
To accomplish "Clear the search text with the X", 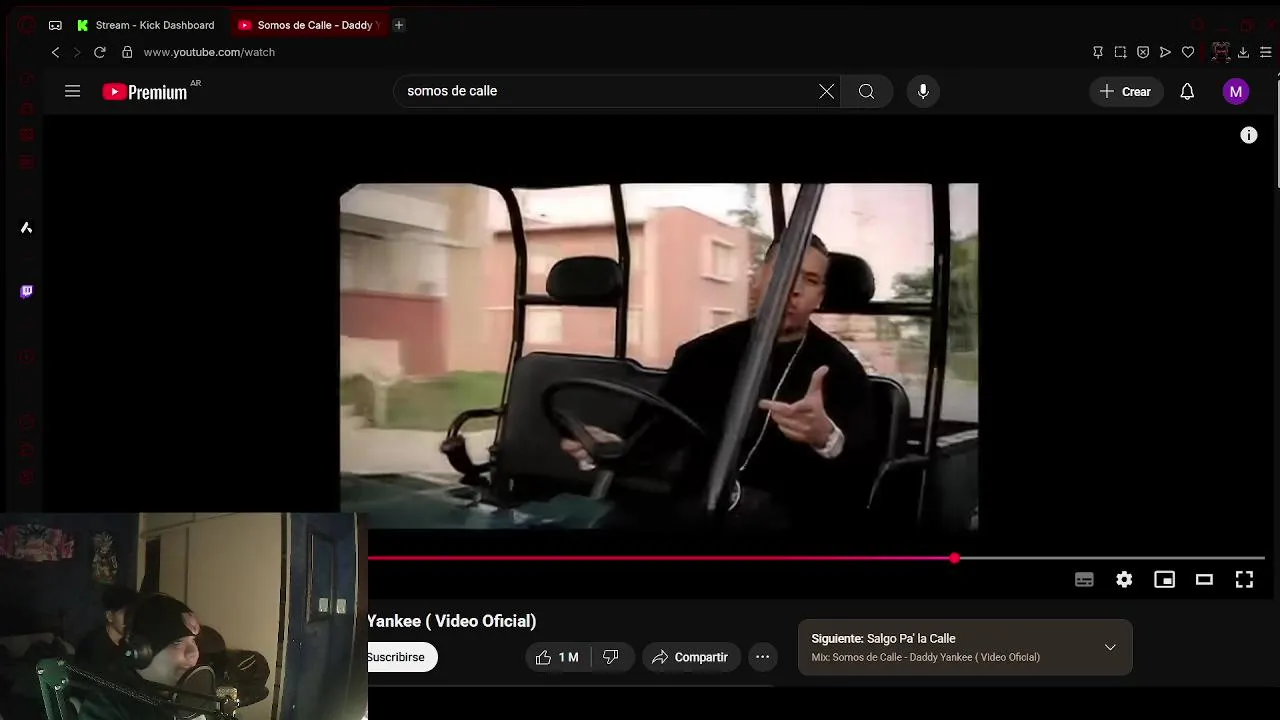I will [827, 91].
